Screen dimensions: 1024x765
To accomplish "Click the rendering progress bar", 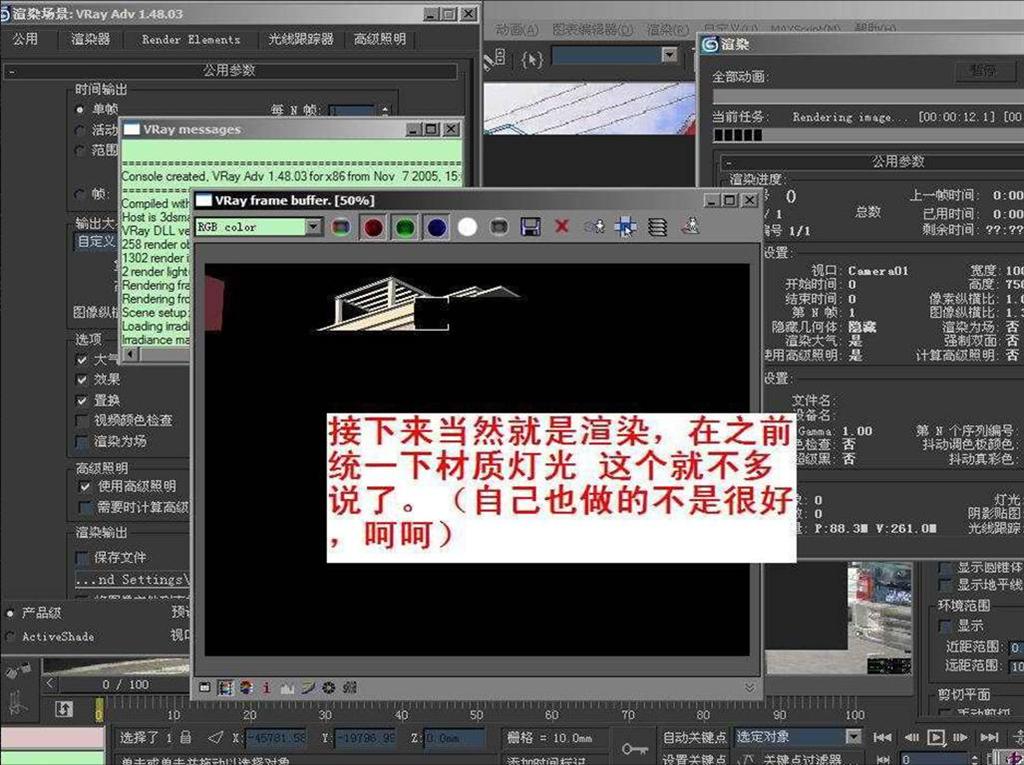I will (869, 135).
